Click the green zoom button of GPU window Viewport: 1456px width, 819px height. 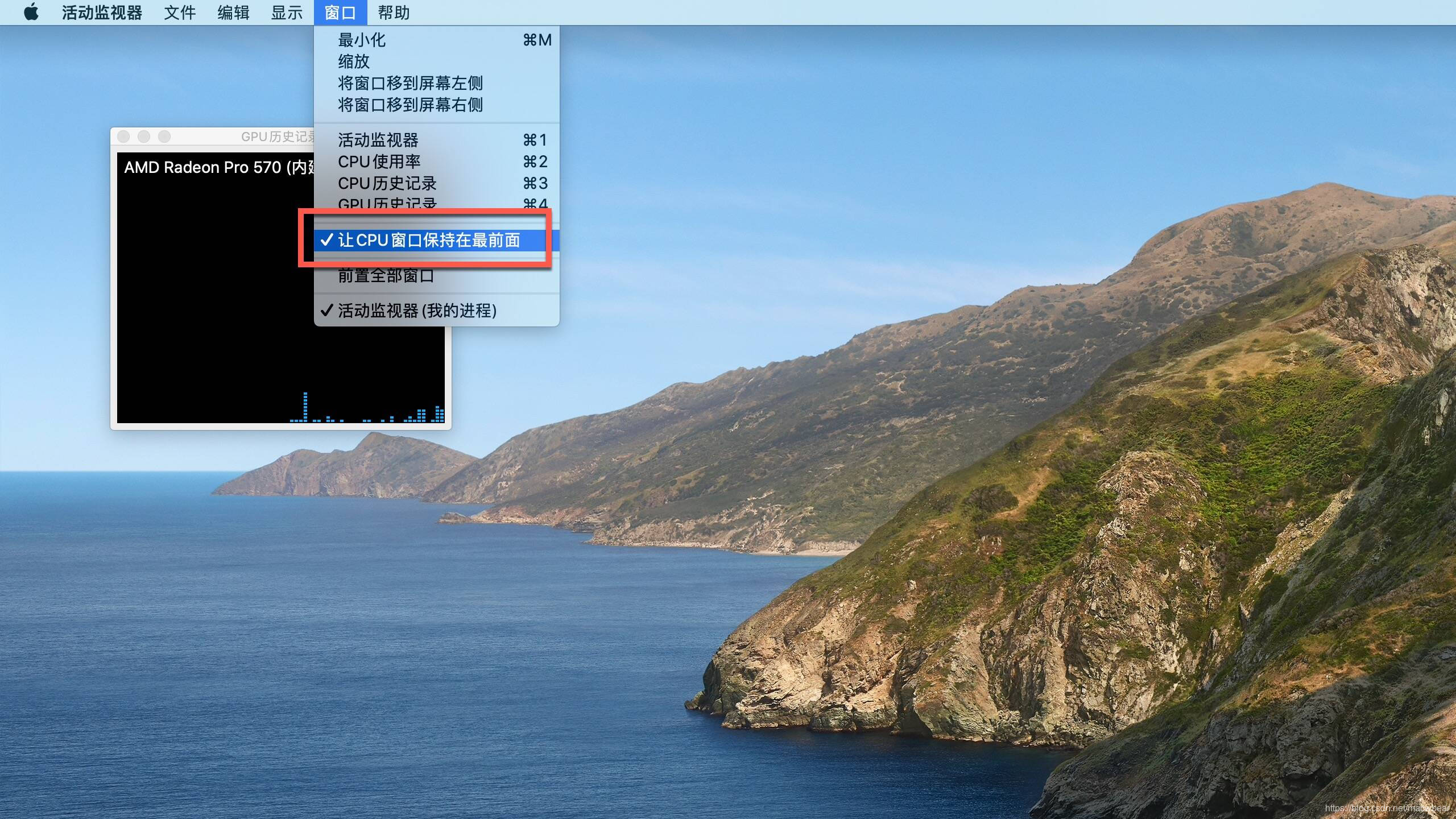pyautogui.click(x=164, y=136)
